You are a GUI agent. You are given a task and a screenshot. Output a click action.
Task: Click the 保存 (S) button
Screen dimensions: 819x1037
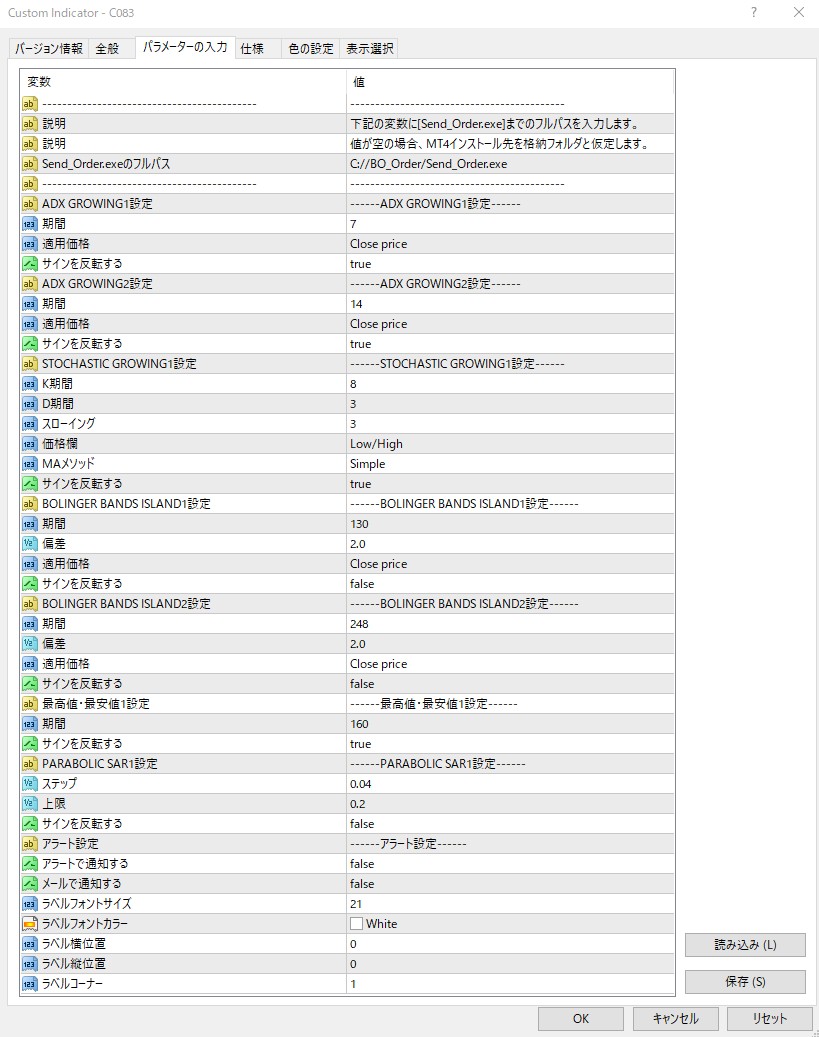[x=745, y=981]
